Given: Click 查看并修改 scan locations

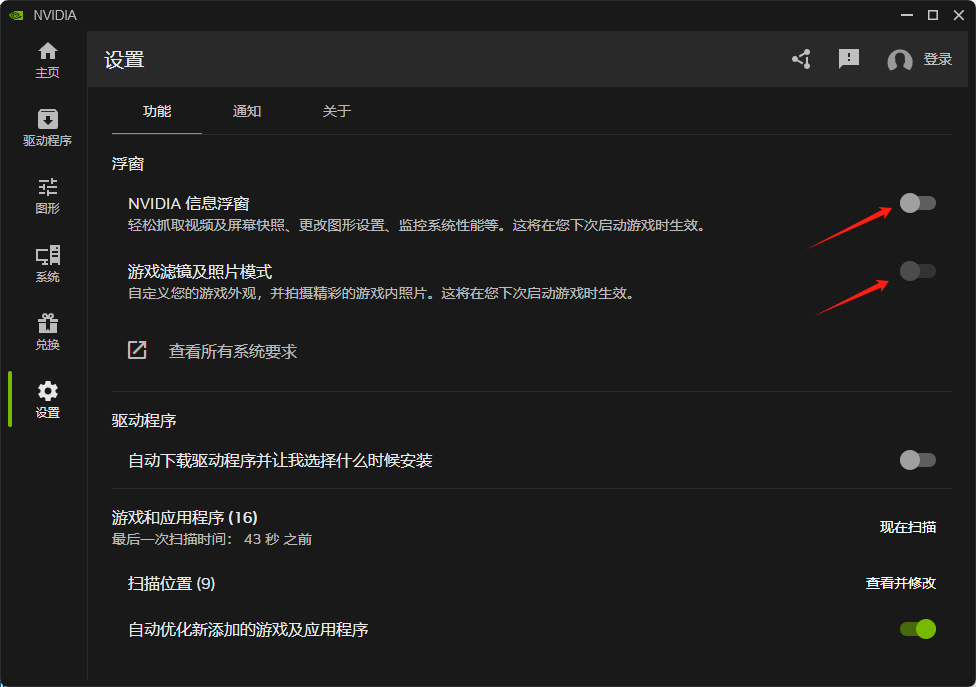Looking at the screenshot, I should tap(900, 583).
